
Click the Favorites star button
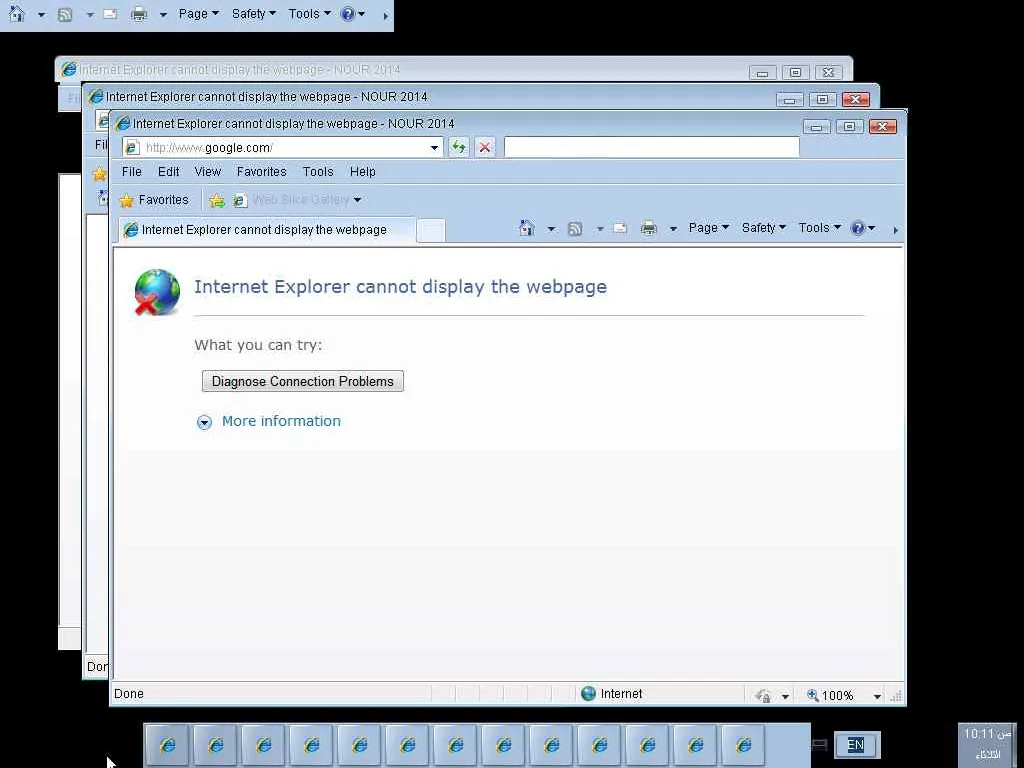click(x=154, y=200)
